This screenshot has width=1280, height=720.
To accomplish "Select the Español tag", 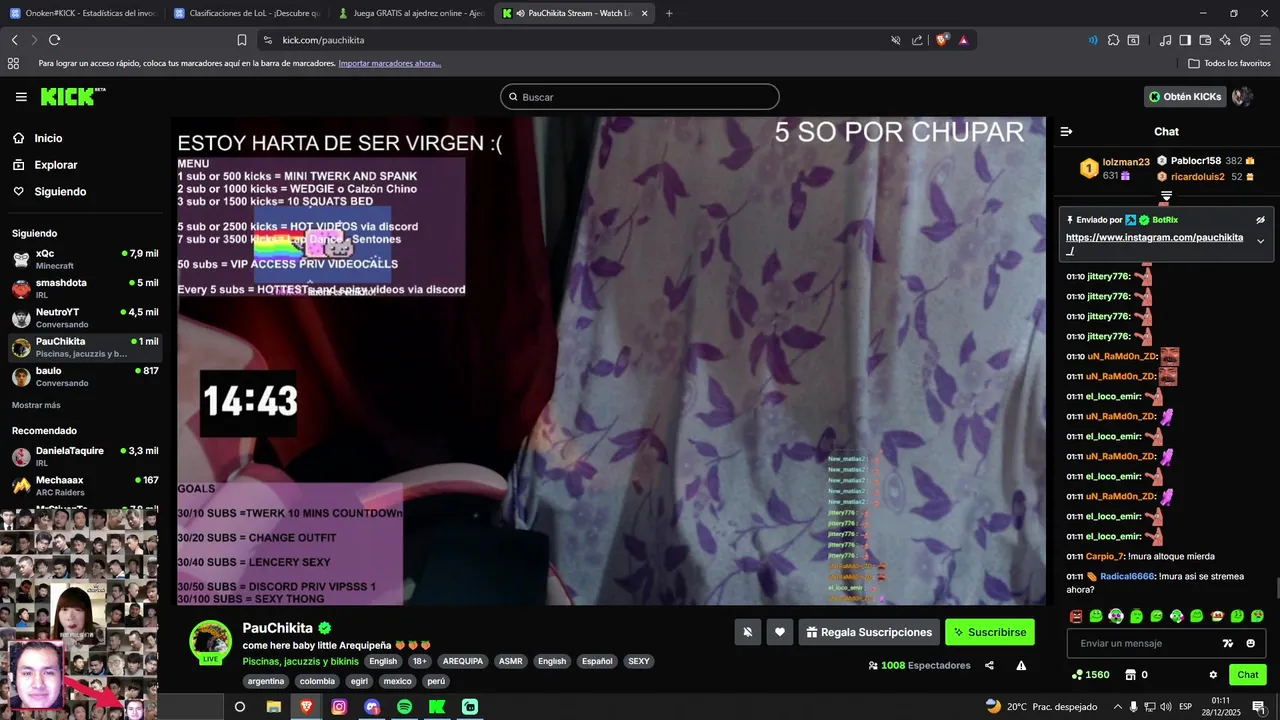I will click(597, 661).
